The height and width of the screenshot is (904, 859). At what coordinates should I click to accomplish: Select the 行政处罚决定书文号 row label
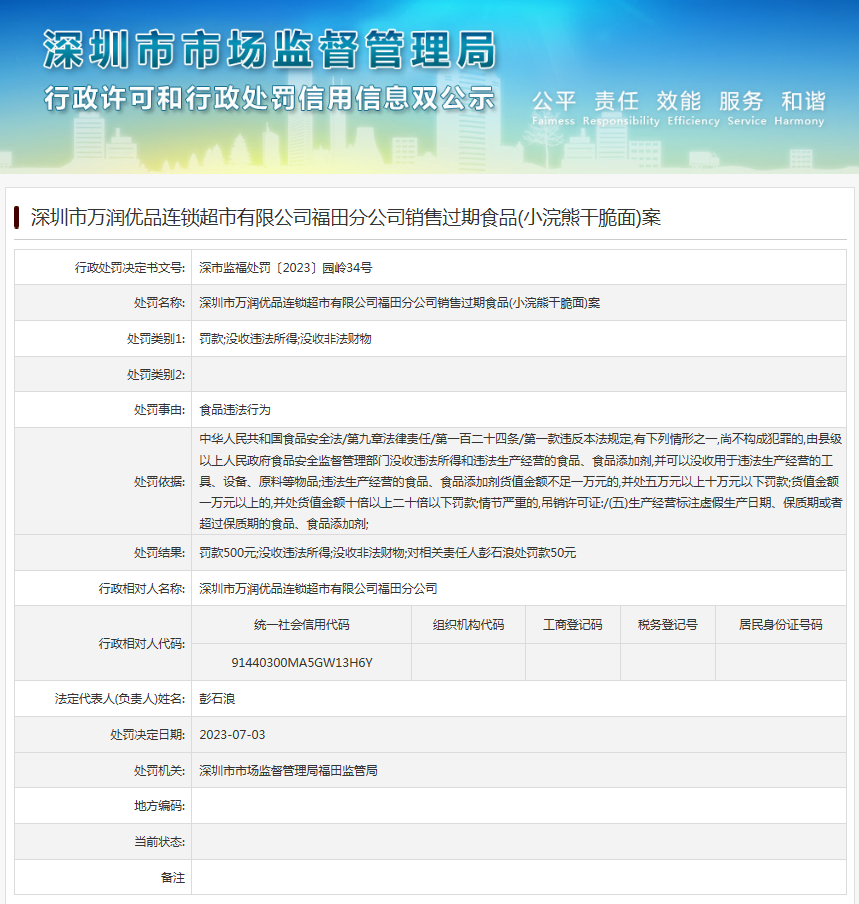[130, 268]
